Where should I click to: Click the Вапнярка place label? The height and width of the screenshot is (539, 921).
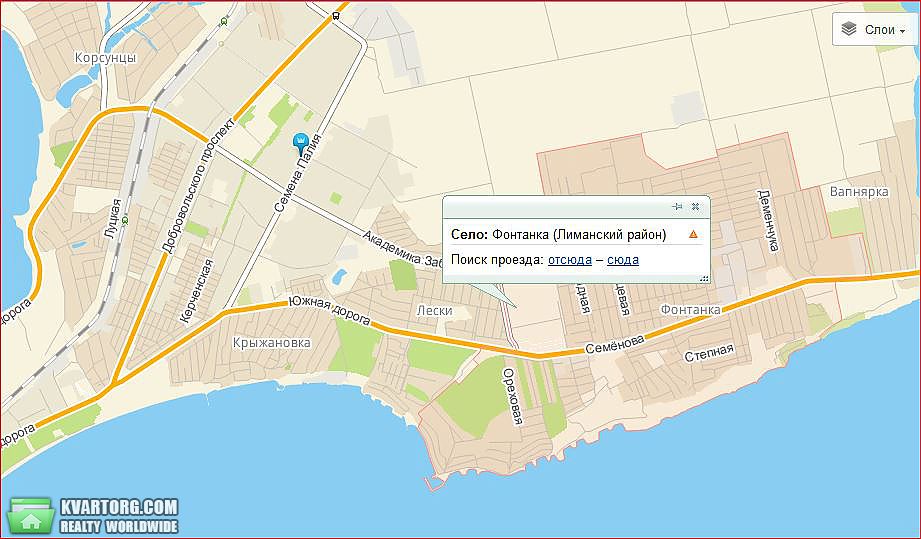click(x=859, y=192)
